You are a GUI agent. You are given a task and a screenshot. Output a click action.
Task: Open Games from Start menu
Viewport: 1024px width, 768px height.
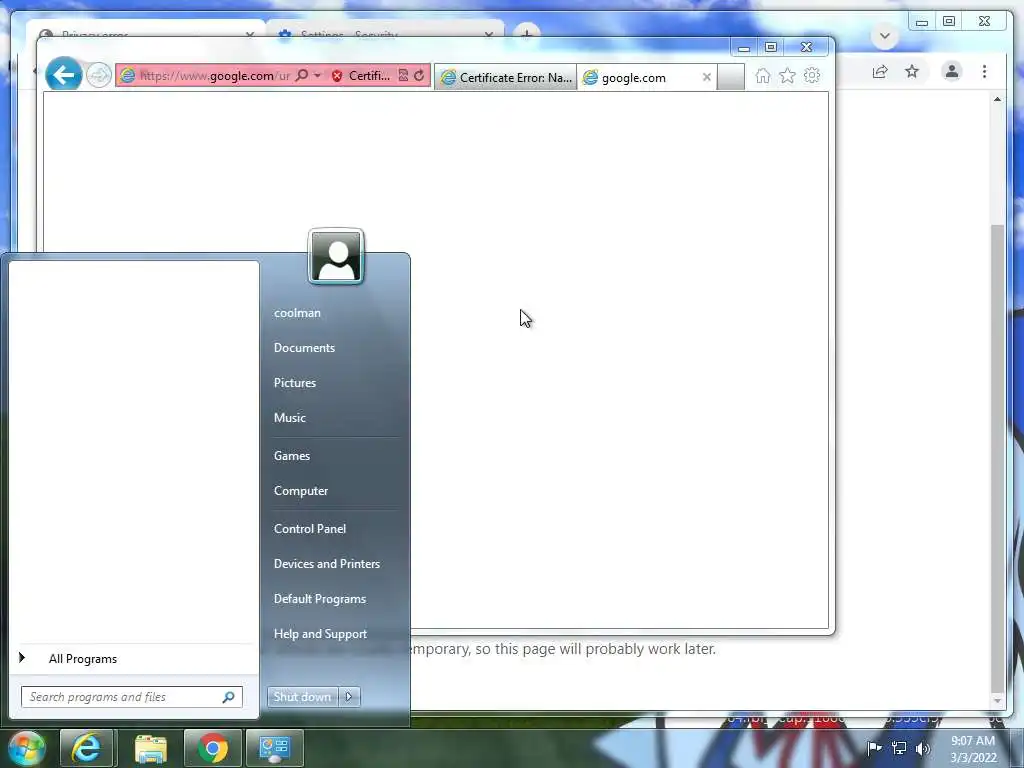292,456
